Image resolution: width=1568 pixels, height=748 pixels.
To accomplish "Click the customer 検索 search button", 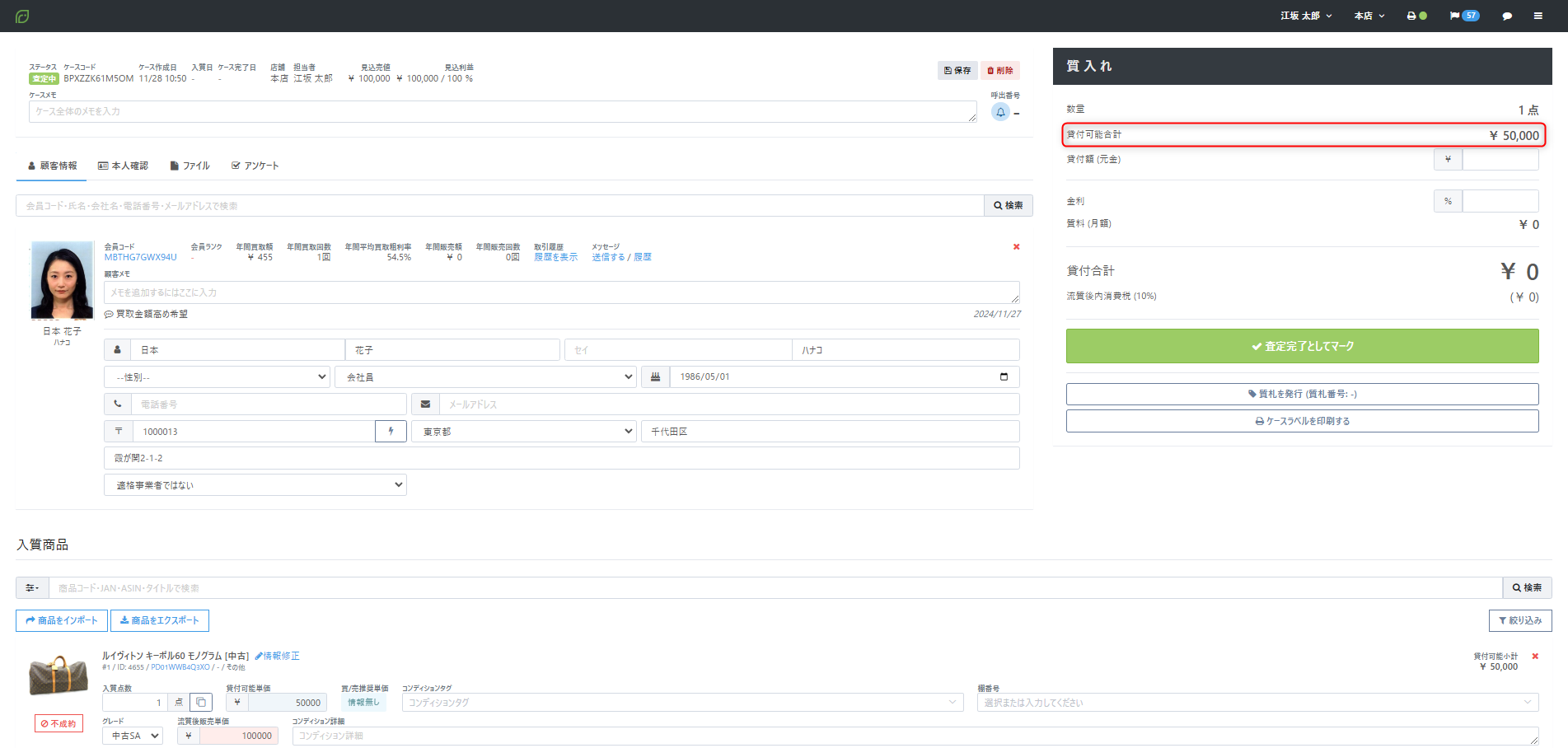I will [1009, 205].
